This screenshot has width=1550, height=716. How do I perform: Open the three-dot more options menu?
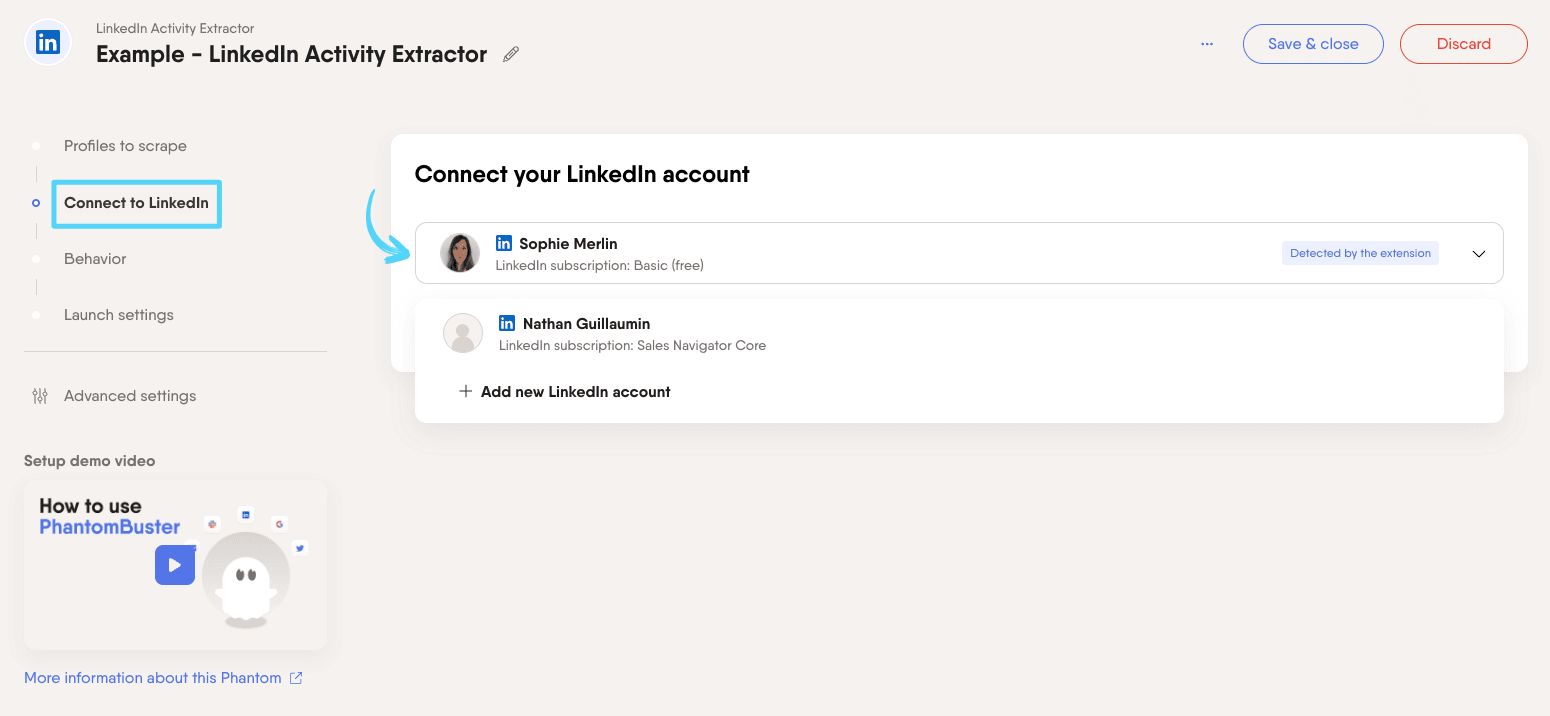point(1207,44)
